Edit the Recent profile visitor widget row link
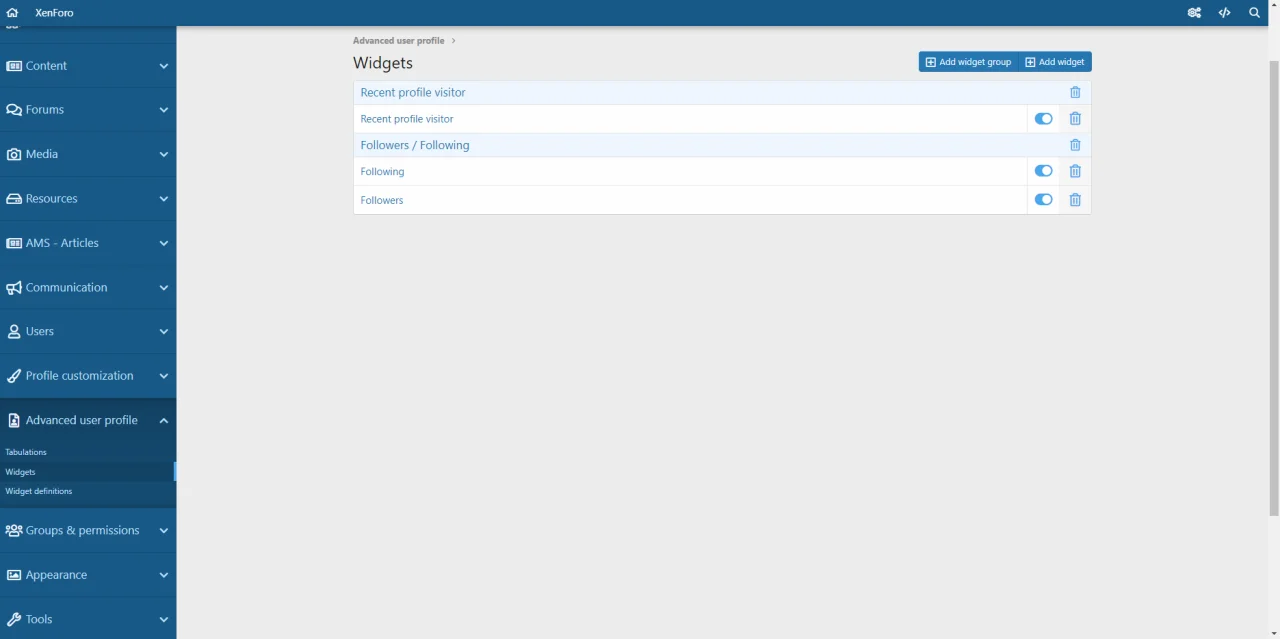The image size is (1280, 639). pos(407,119)
